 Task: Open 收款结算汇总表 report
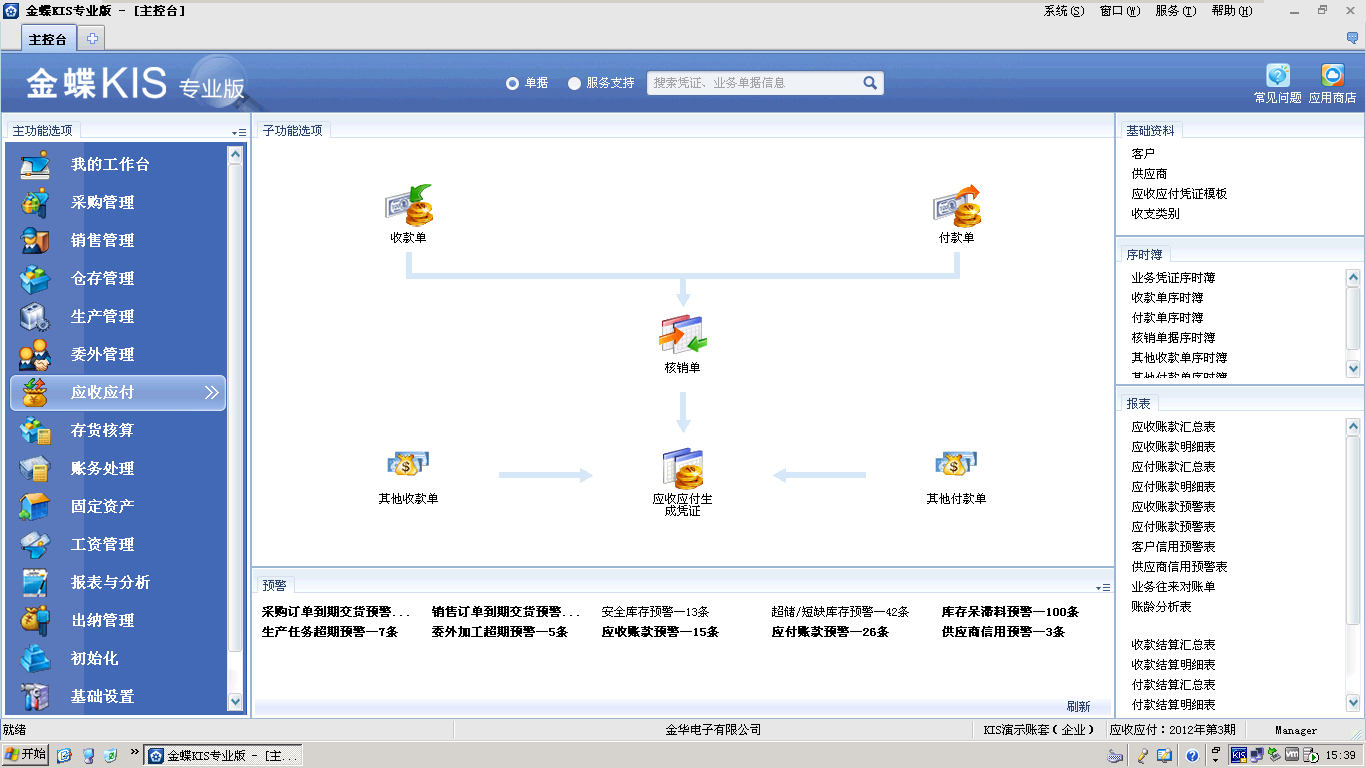[1173, 645]
